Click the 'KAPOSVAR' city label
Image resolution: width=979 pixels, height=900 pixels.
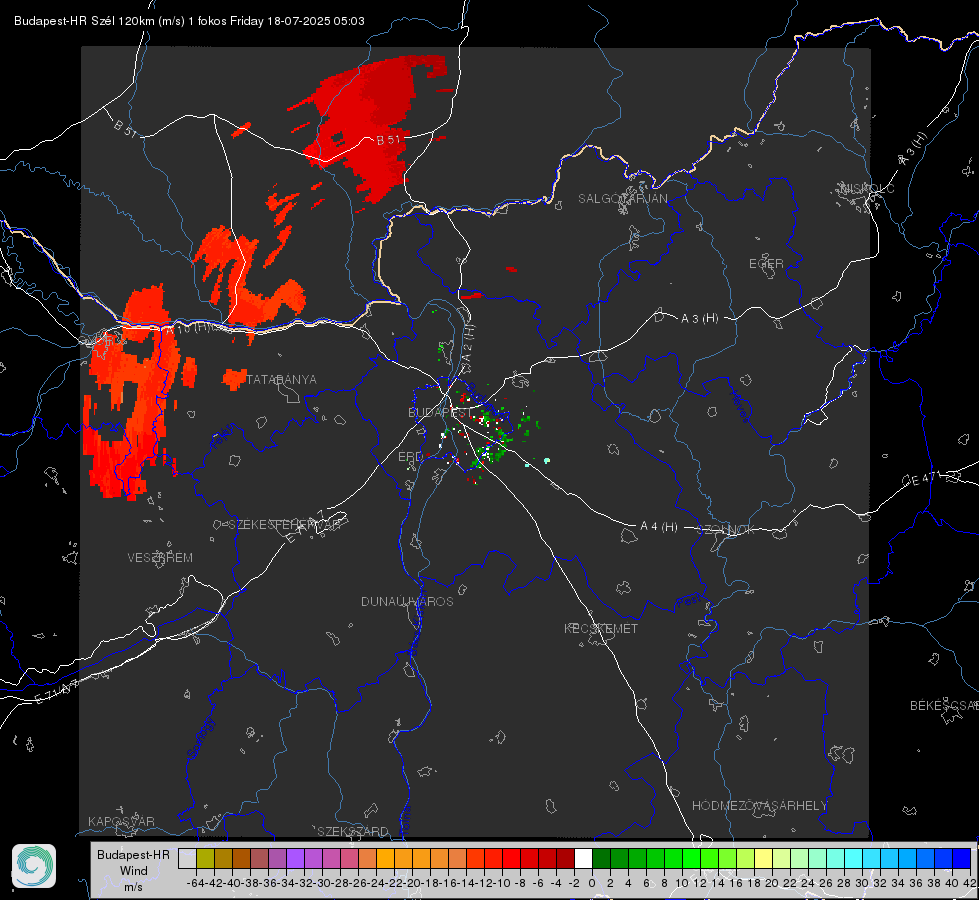121,821
